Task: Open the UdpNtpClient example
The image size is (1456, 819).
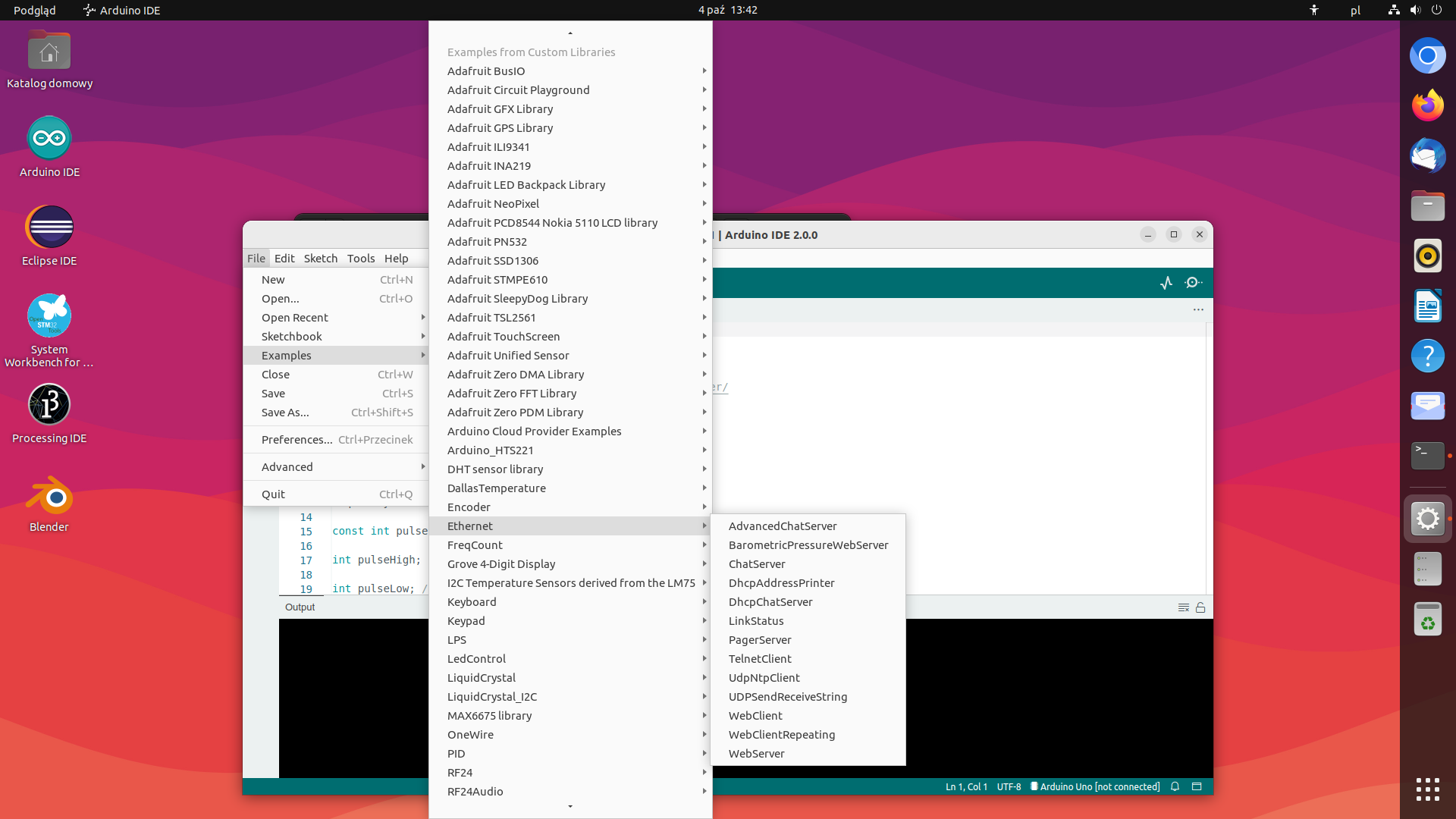Action: pos(808,678)
